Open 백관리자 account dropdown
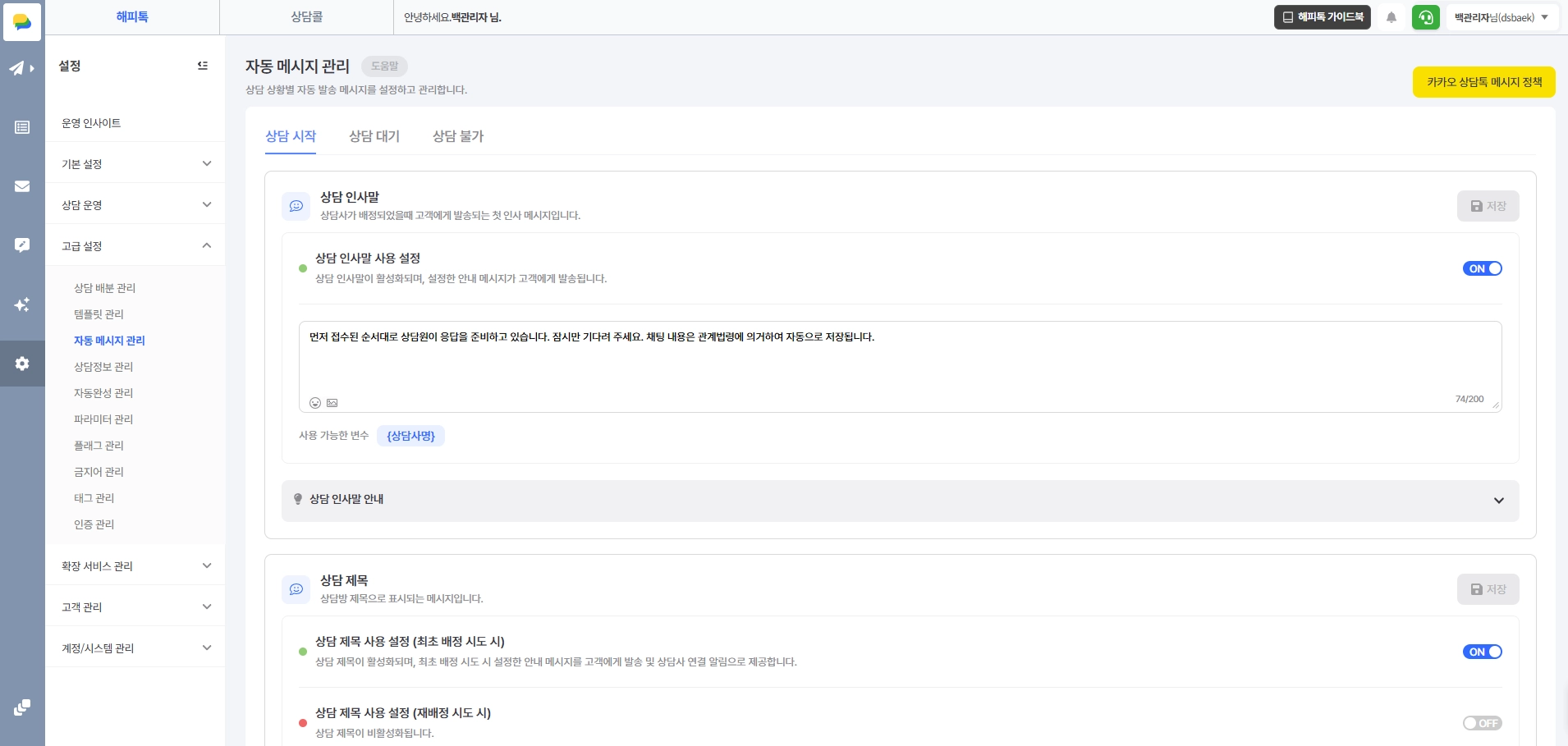This screenshot has width=1568, height=746. click(1502, 17)
